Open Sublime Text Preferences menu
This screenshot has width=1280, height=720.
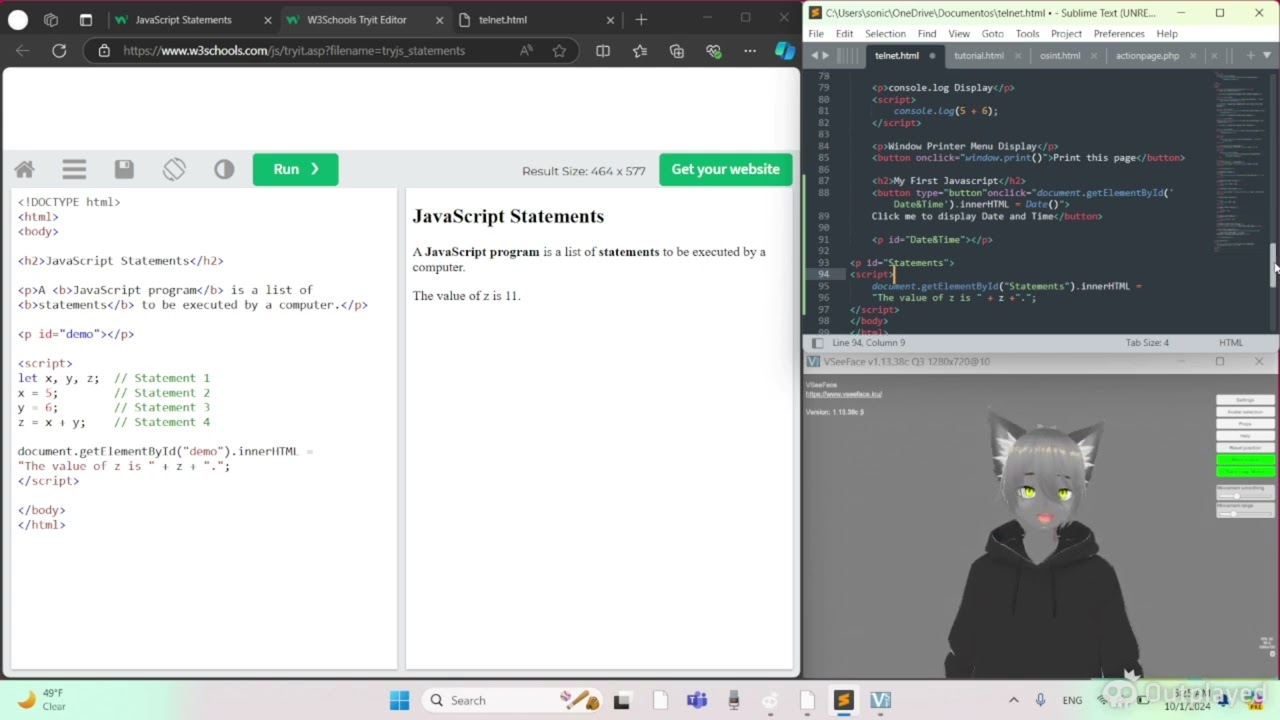point(1119,33)
